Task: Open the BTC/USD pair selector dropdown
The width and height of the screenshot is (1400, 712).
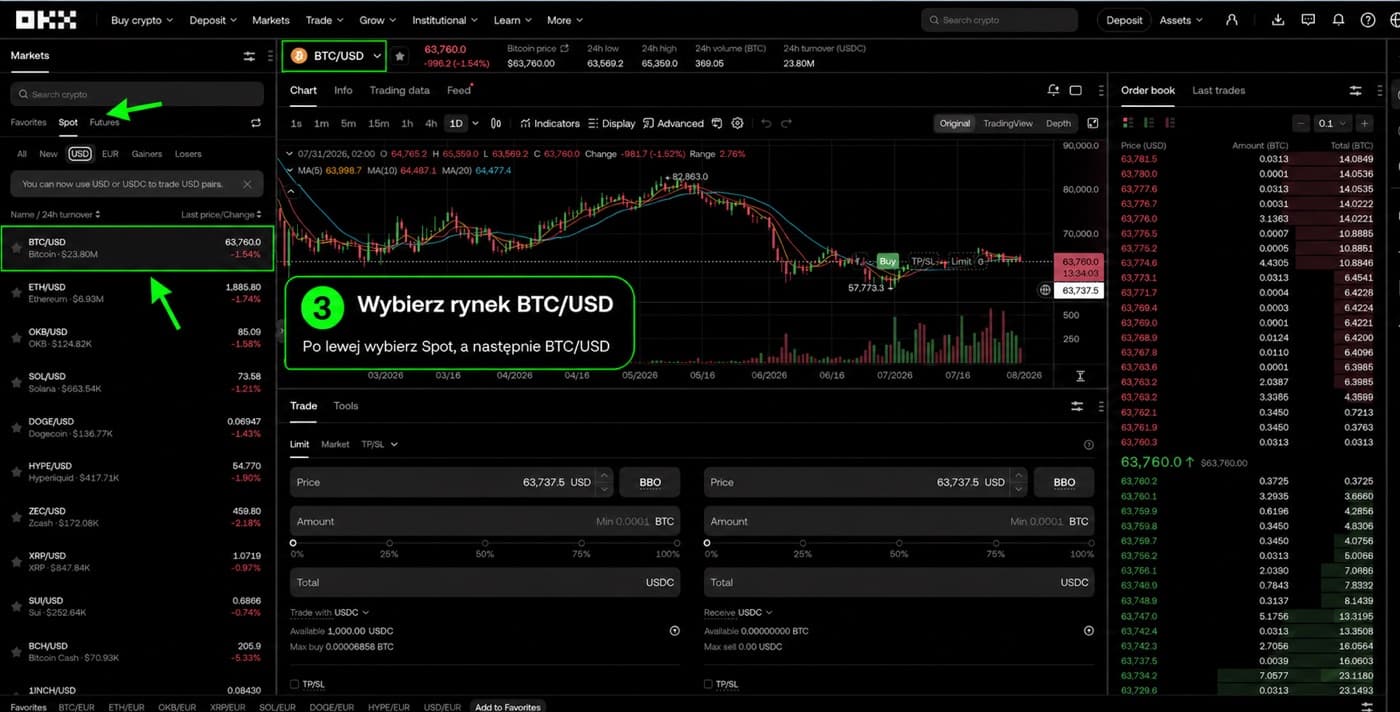Action: pyautogui.click(x=334, y=56)
